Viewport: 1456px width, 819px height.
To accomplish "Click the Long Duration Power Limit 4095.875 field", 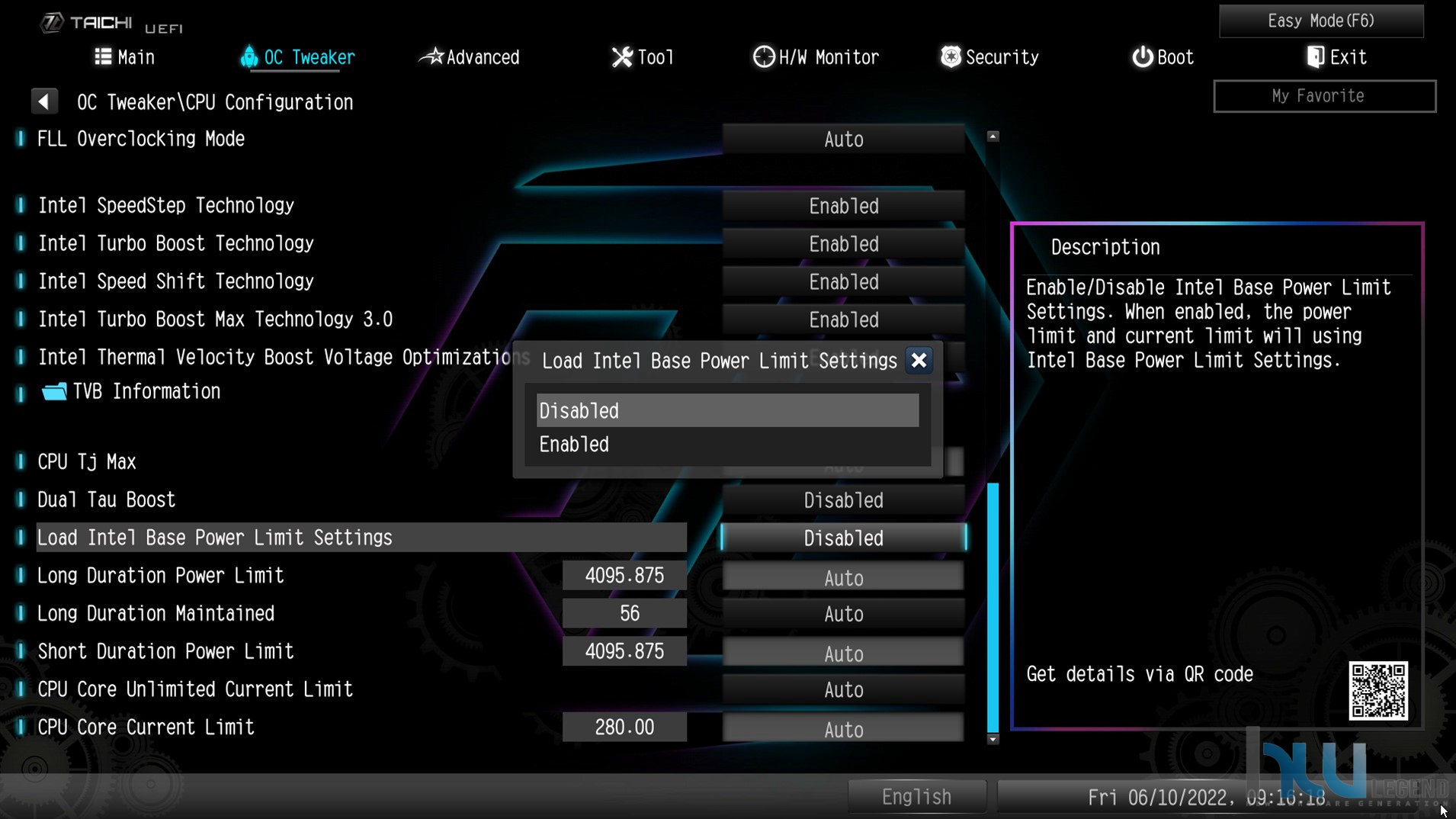I will coord(624,576).
